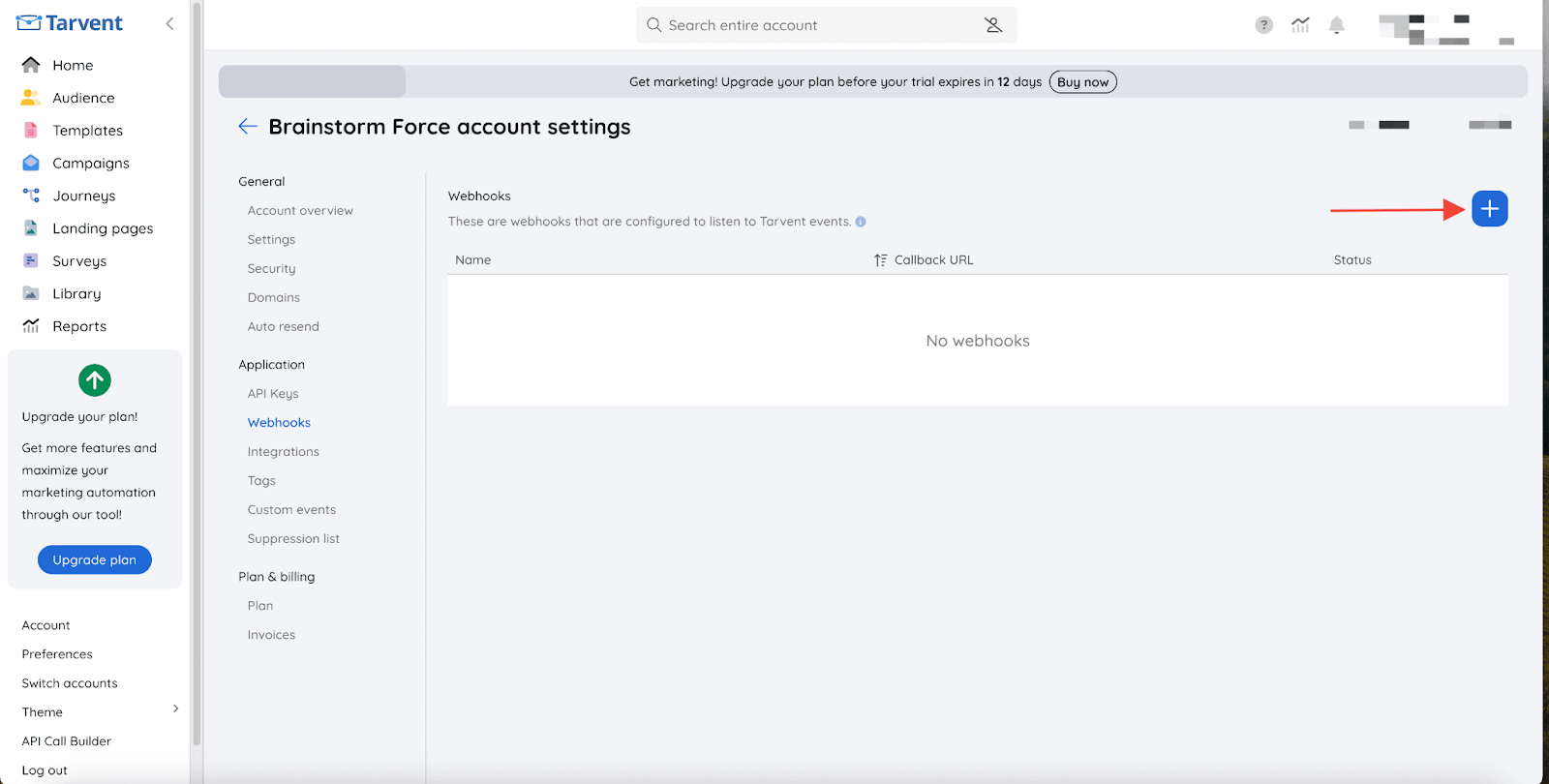This screenshot has width=1549, height=784.
Task: Open Invoices page
Action: coord(271,635)
